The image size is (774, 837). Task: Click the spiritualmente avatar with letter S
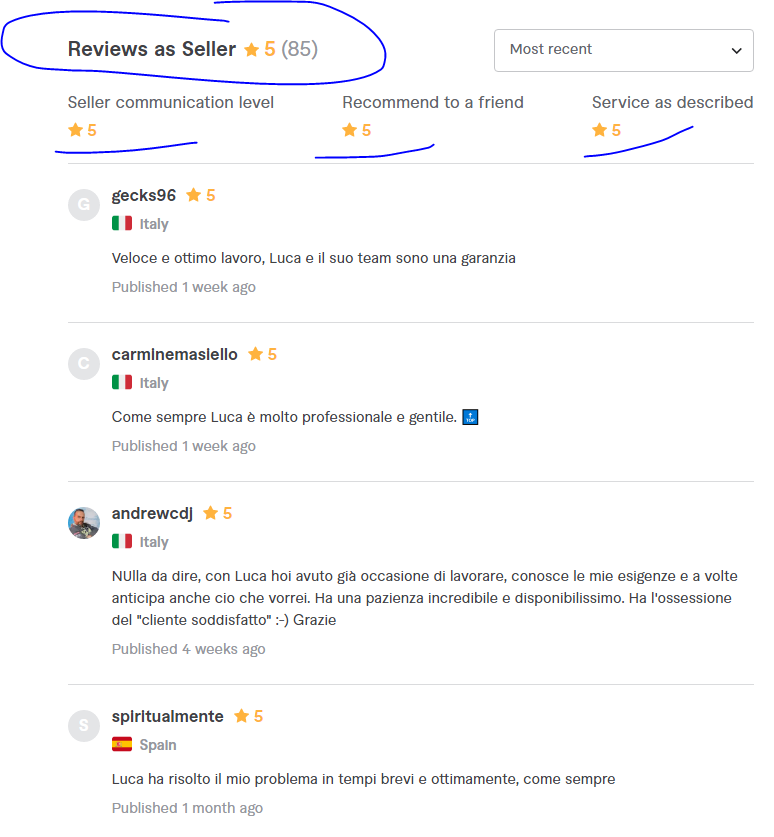84,725
